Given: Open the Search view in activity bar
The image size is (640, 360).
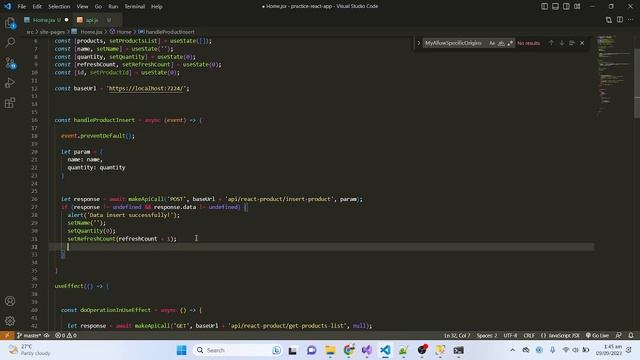Looking at the screenshot, I should 10,43.
